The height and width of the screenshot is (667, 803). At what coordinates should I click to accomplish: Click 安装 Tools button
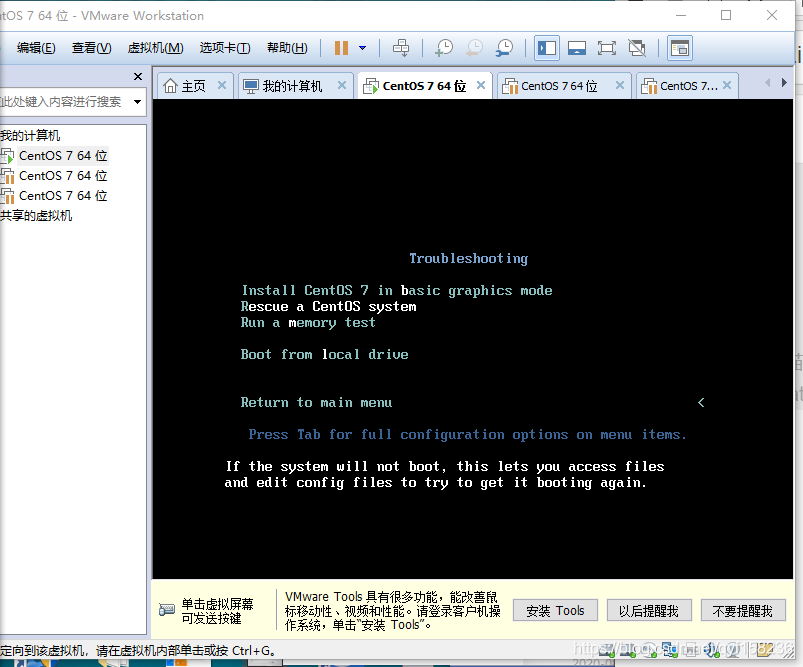[555, 611]
